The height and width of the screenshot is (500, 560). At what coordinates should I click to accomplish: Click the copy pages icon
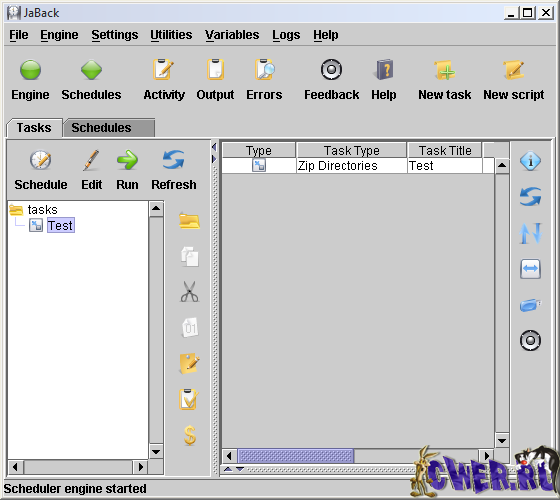189,256
